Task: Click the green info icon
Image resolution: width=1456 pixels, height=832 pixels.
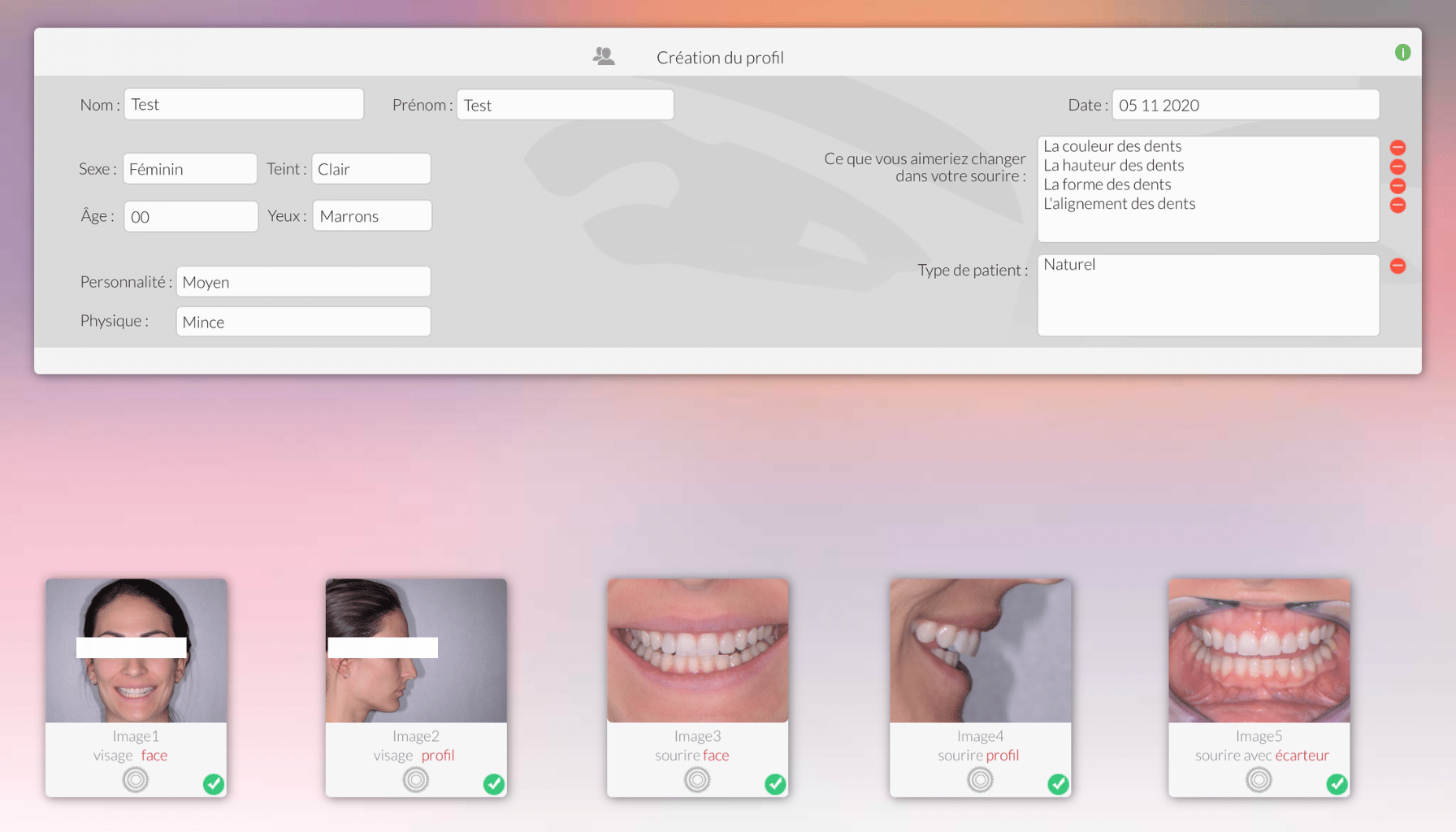Action: [x=1402, y=53]
